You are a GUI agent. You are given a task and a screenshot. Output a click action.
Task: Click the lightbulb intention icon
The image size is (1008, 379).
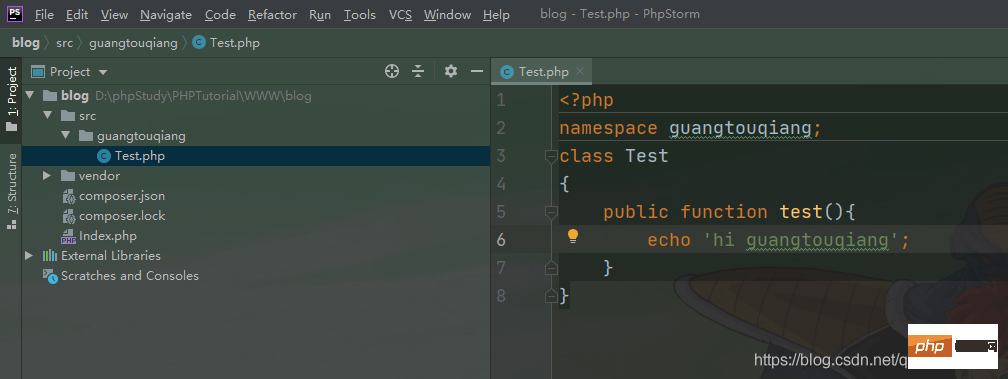click(573, 236)
